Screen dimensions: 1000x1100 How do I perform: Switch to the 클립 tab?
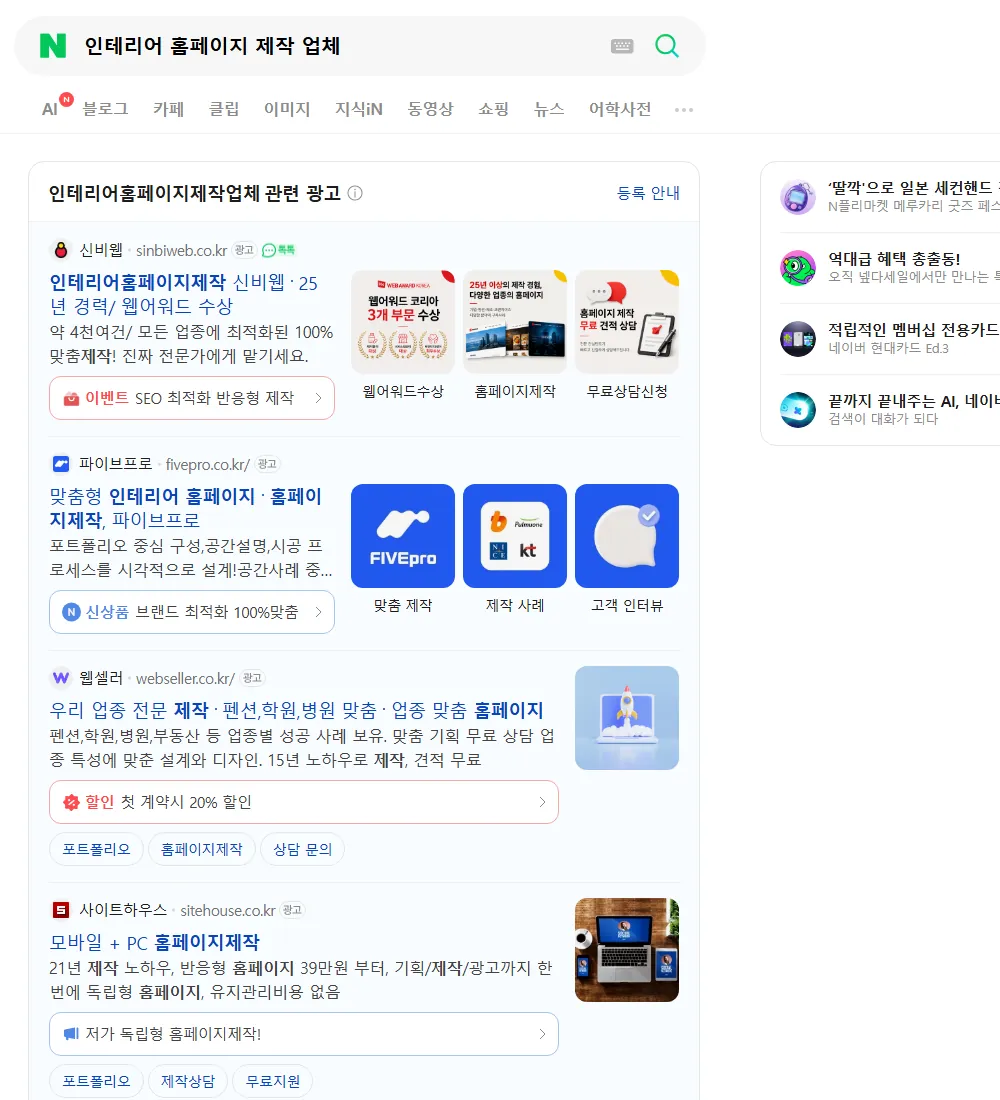tap(224, 109)
